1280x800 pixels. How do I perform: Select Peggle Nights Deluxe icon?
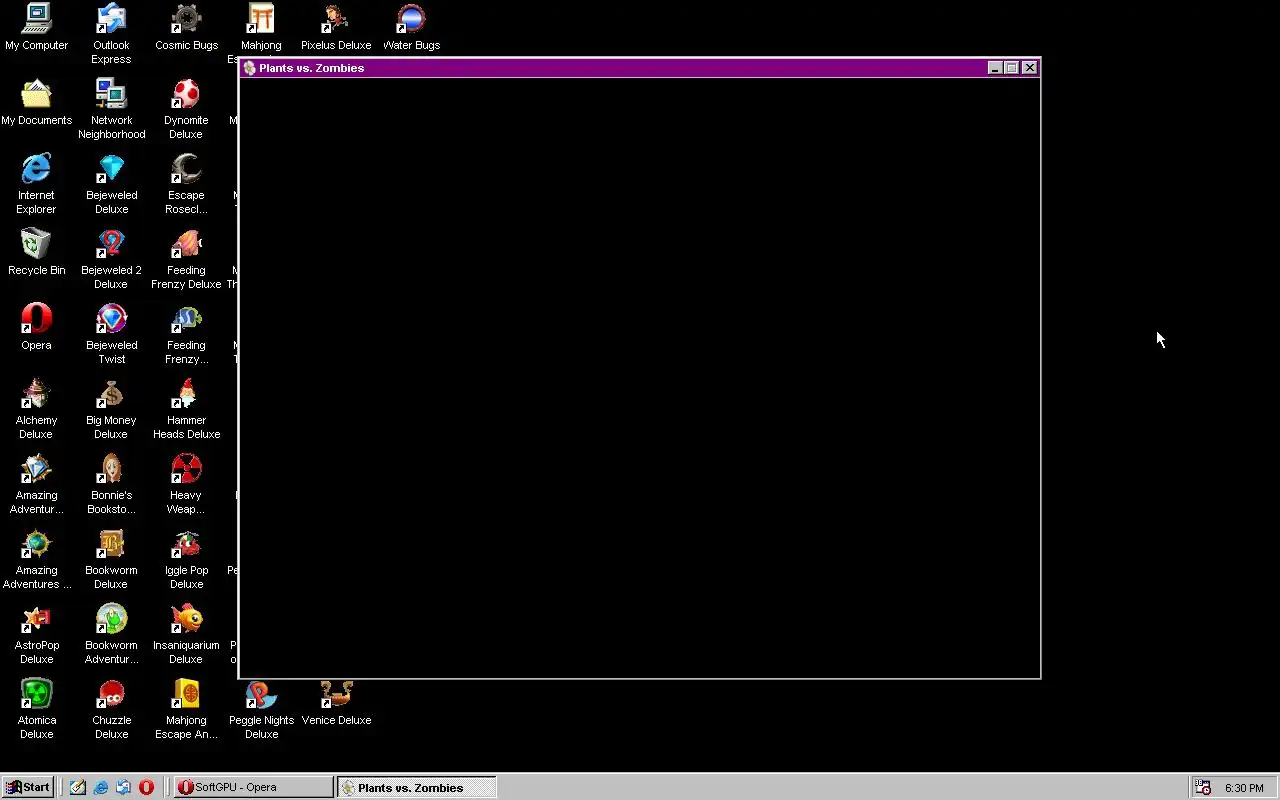tap(261, 709)
